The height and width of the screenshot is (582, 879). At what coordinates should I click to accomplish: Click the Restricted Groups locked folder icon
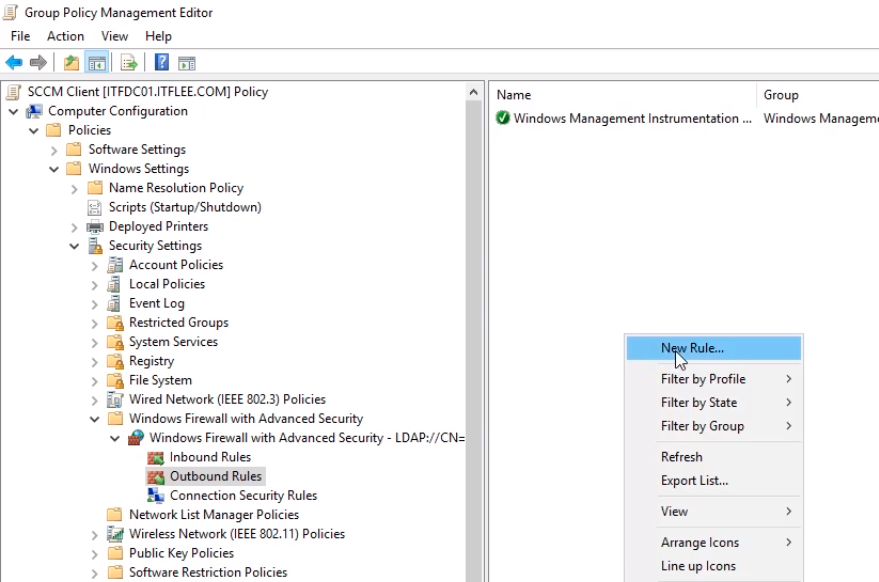tap(115, 323)
